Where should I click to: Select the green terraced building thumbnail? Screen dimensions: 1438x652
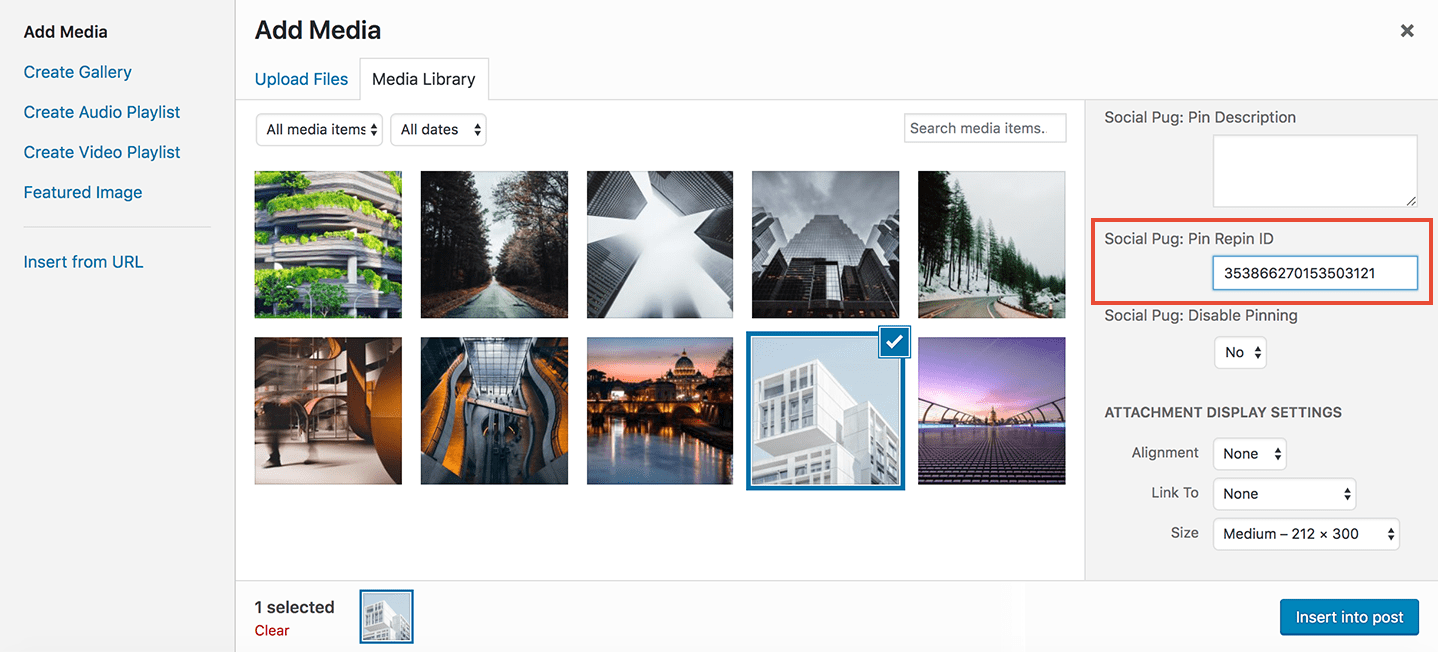tap(328, 244)
